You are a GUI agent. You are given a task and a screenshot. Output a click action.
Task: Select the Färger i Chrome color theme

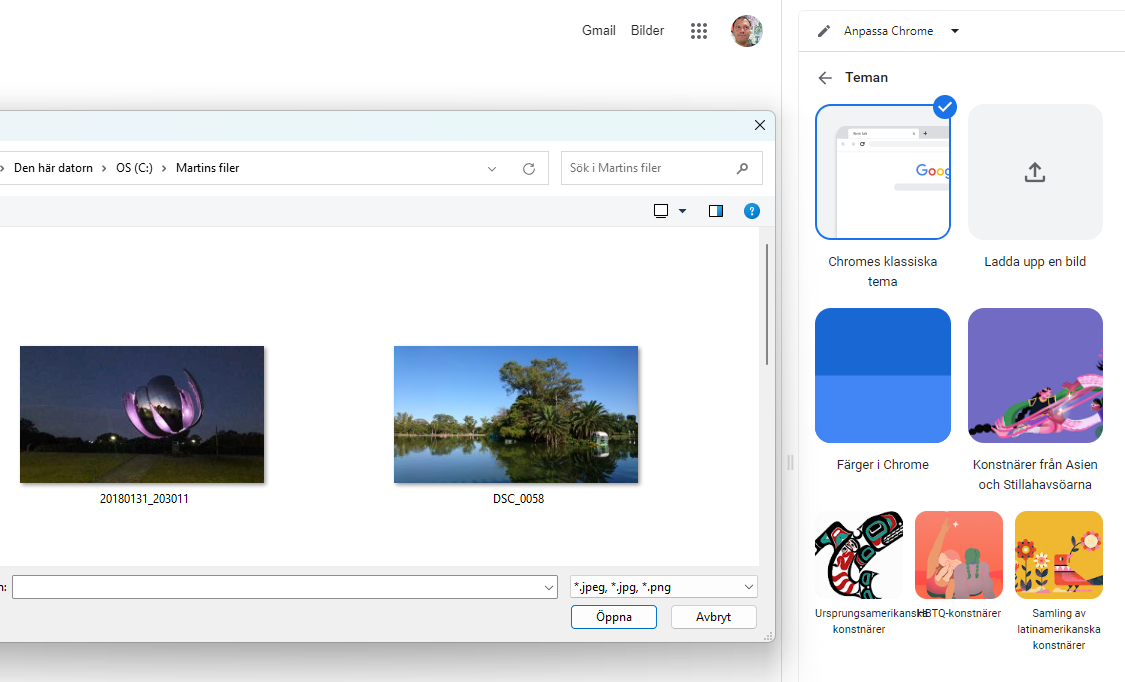(883, 375)
